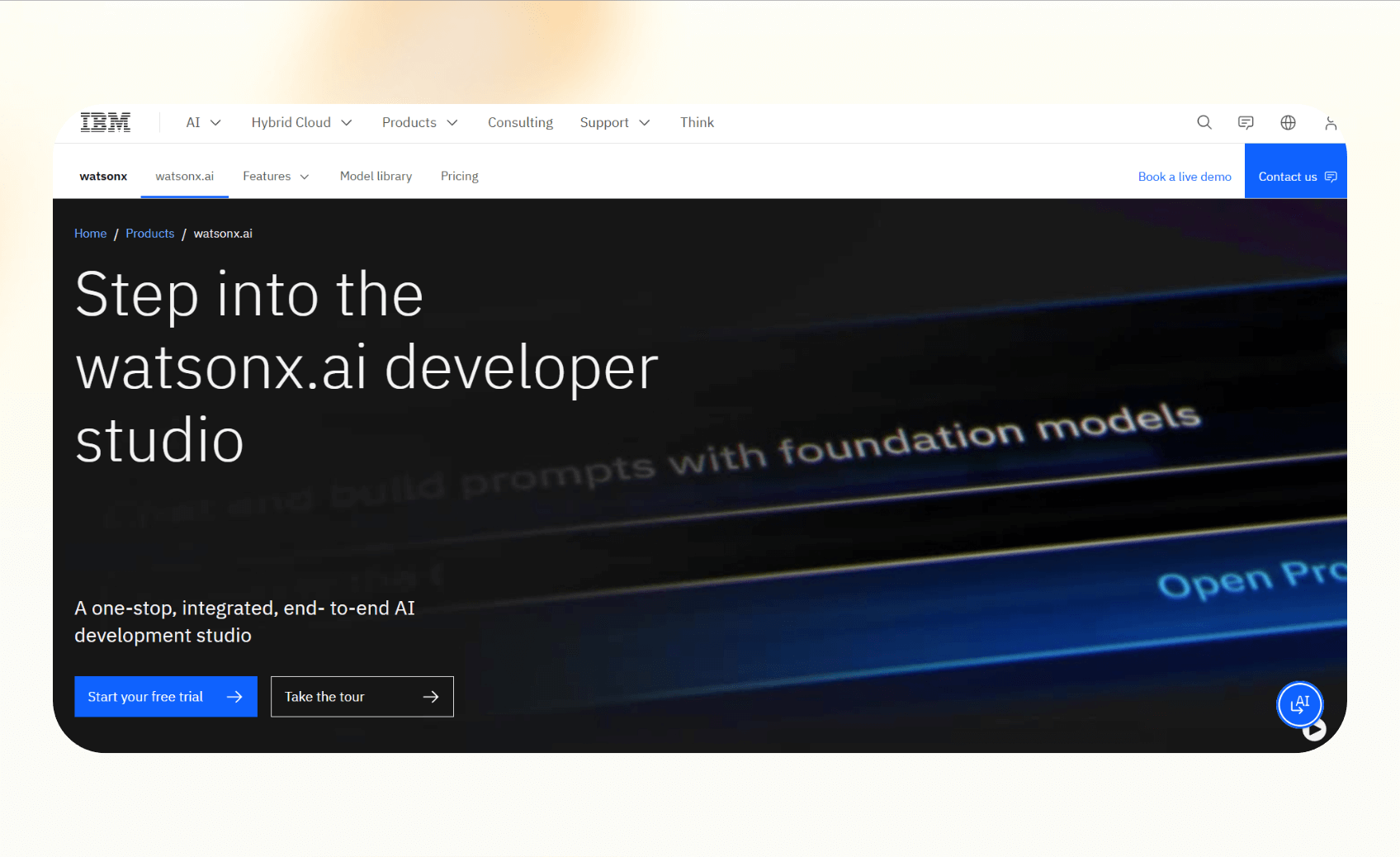Click Book a live demo link
This screenshot has height=857, width=1400.
(1185, 177)
